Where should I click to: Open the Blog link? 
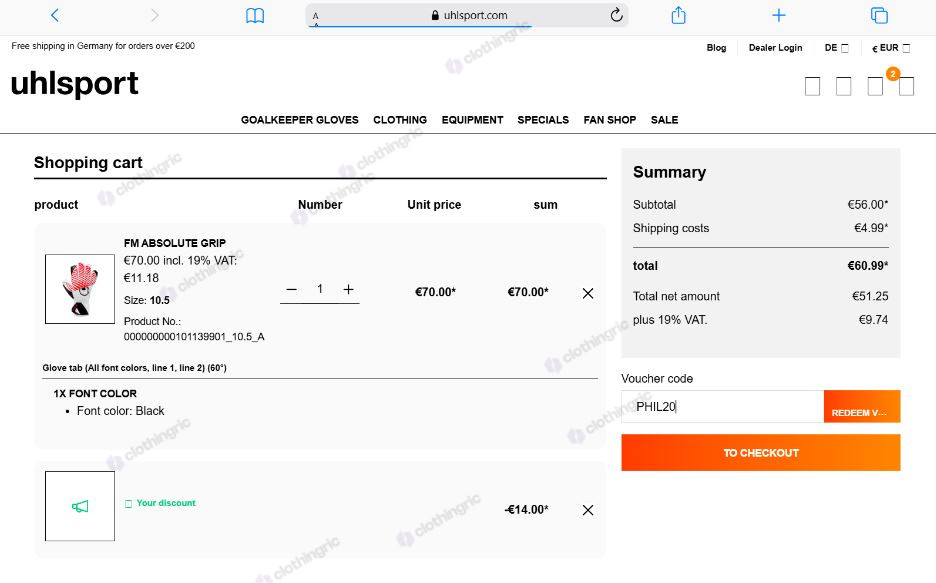tap(716, 48)
